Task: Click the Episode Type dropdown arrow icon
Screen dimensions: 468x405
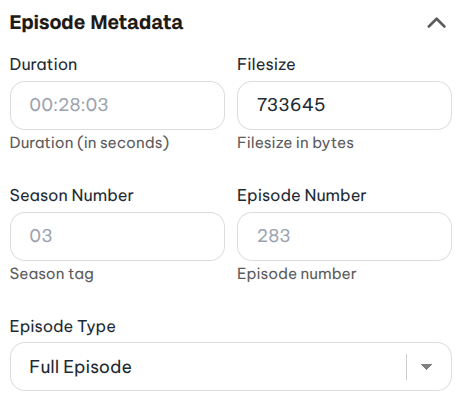Action: [x=426, y=367]
